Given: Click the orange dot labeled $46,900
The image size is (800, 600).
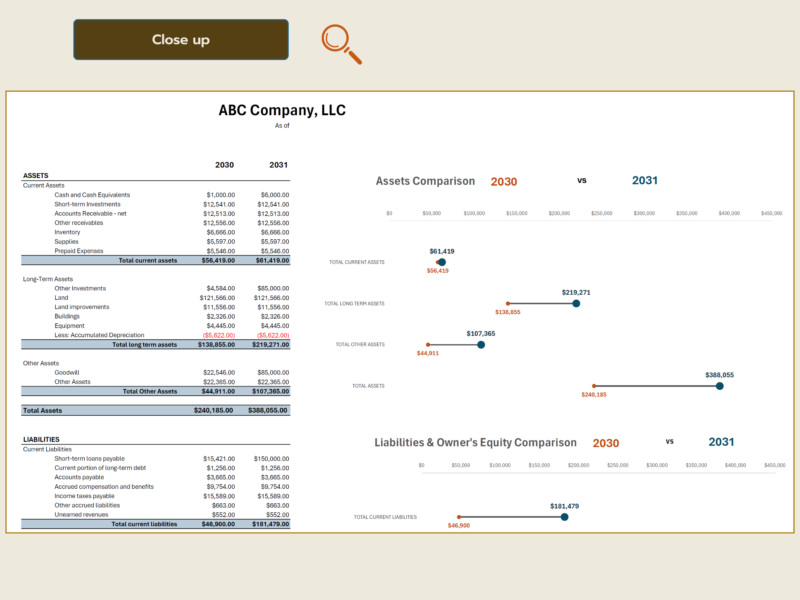Looking at the screenshot, I should point(459,517).
